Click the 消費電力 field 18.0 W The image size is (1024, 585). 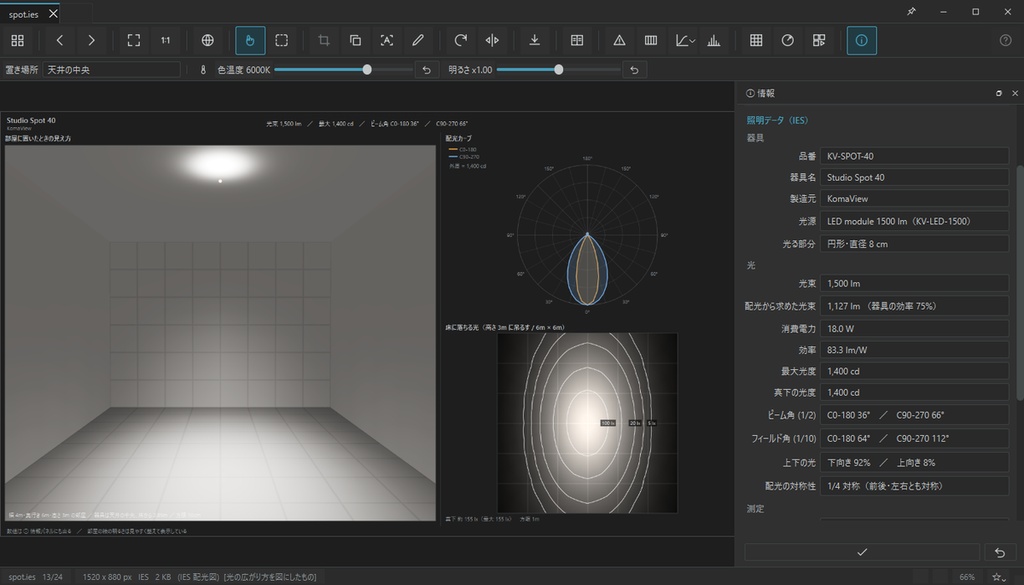point(914,328)
